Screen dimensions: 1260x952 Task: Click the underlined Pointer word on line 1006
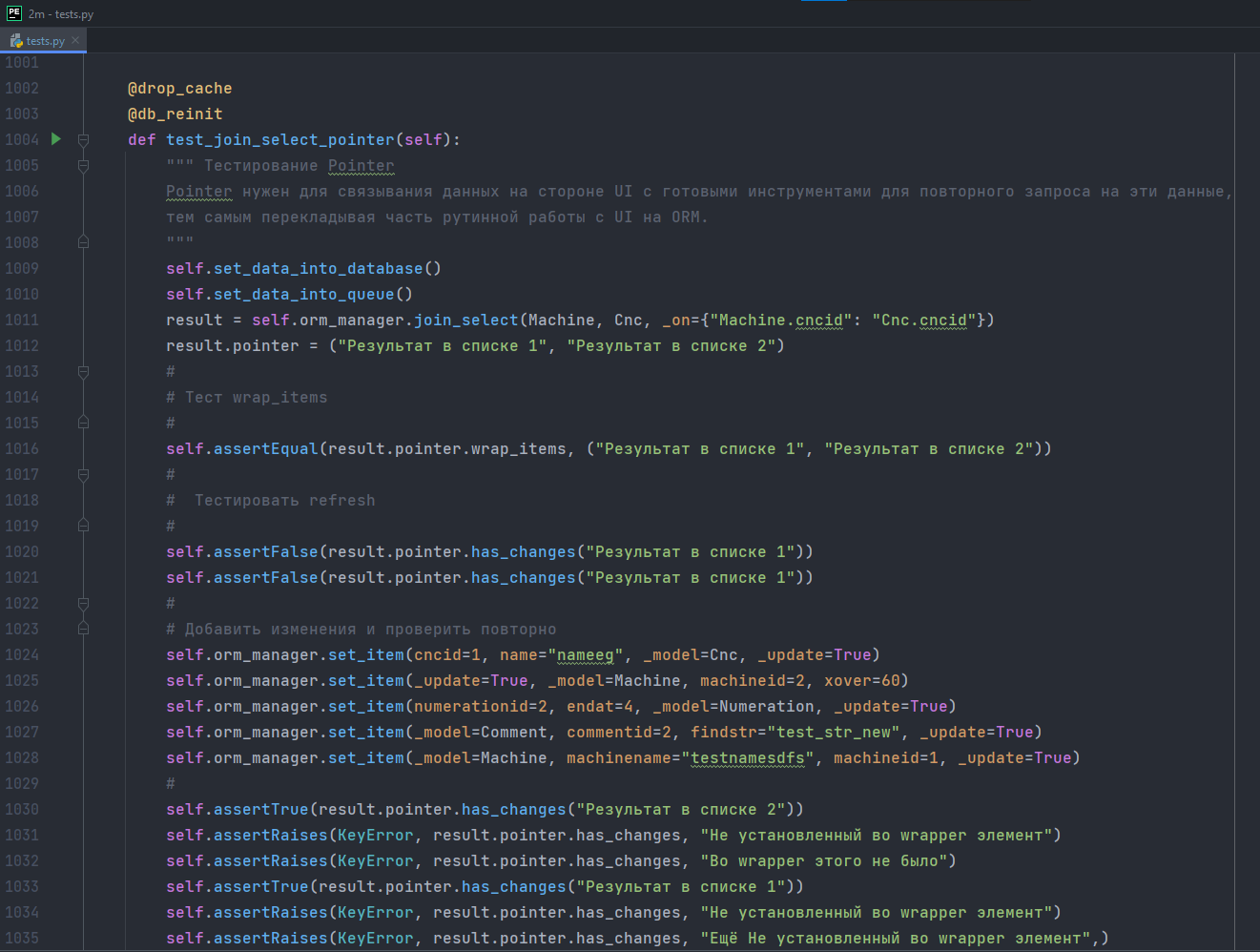click(x=199, y=192)
